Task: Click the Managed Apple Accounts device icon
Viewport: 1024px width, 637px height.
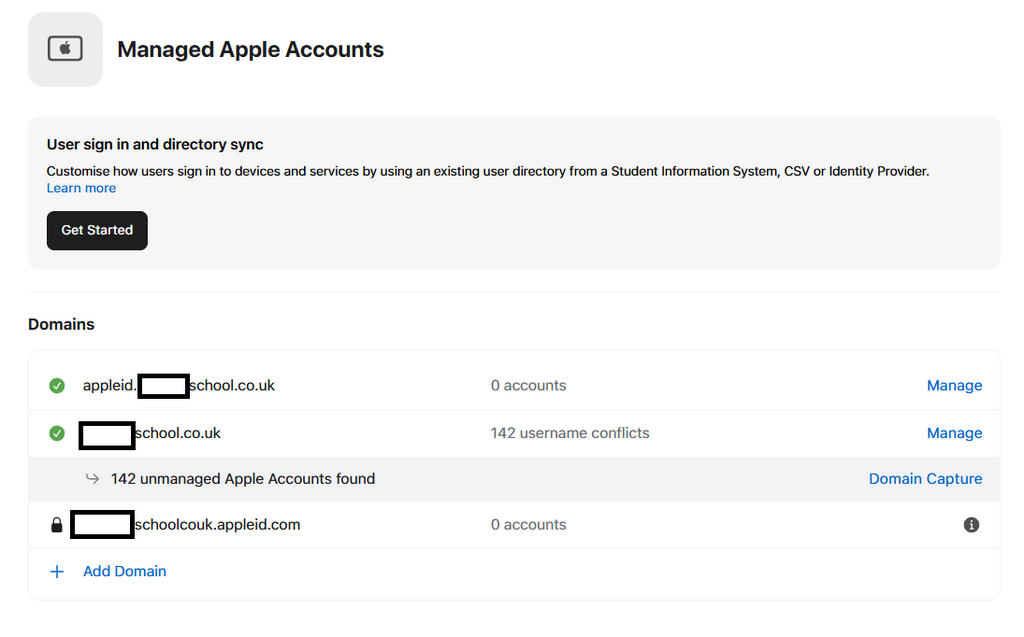Action: click(65, 49)
